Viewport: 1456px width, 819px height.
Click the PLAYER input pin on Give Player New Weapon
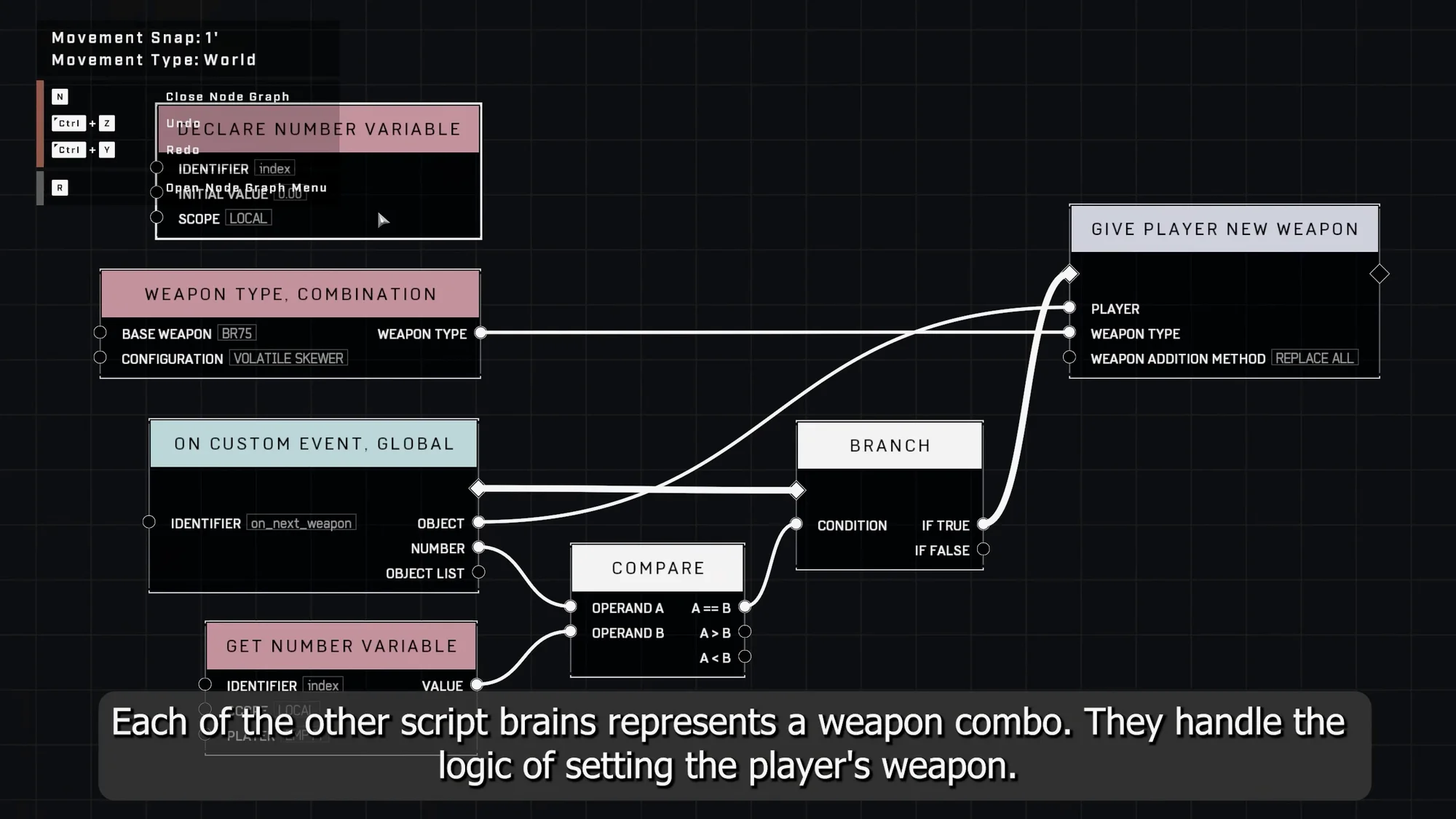click(1069, 307)
